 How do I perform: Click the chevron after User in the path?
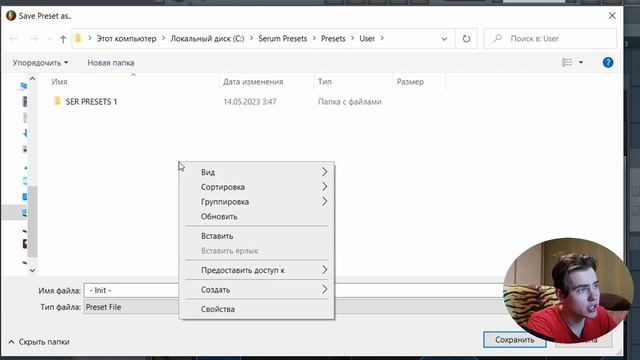pyautogui.click(x=382, y=39)
